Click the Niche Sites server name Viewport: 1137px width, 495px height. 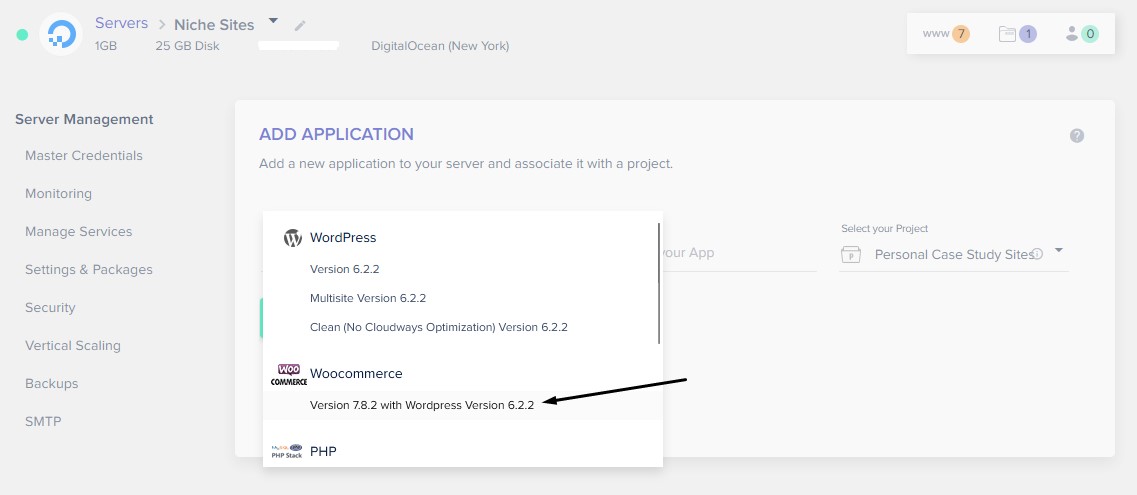click(214, 25)
